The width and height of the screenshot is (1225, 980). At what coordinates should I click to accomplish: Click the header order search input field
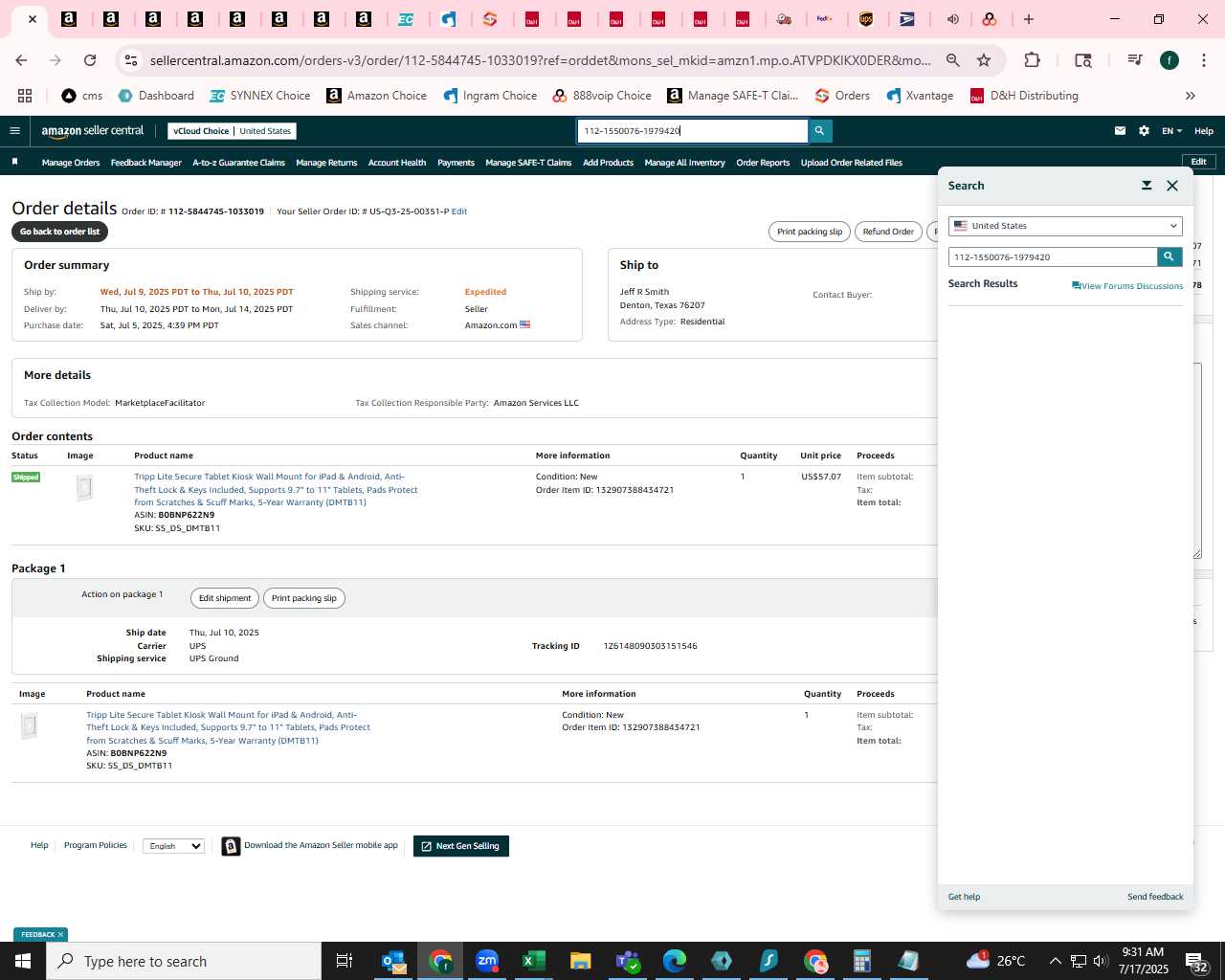[692, 131]
